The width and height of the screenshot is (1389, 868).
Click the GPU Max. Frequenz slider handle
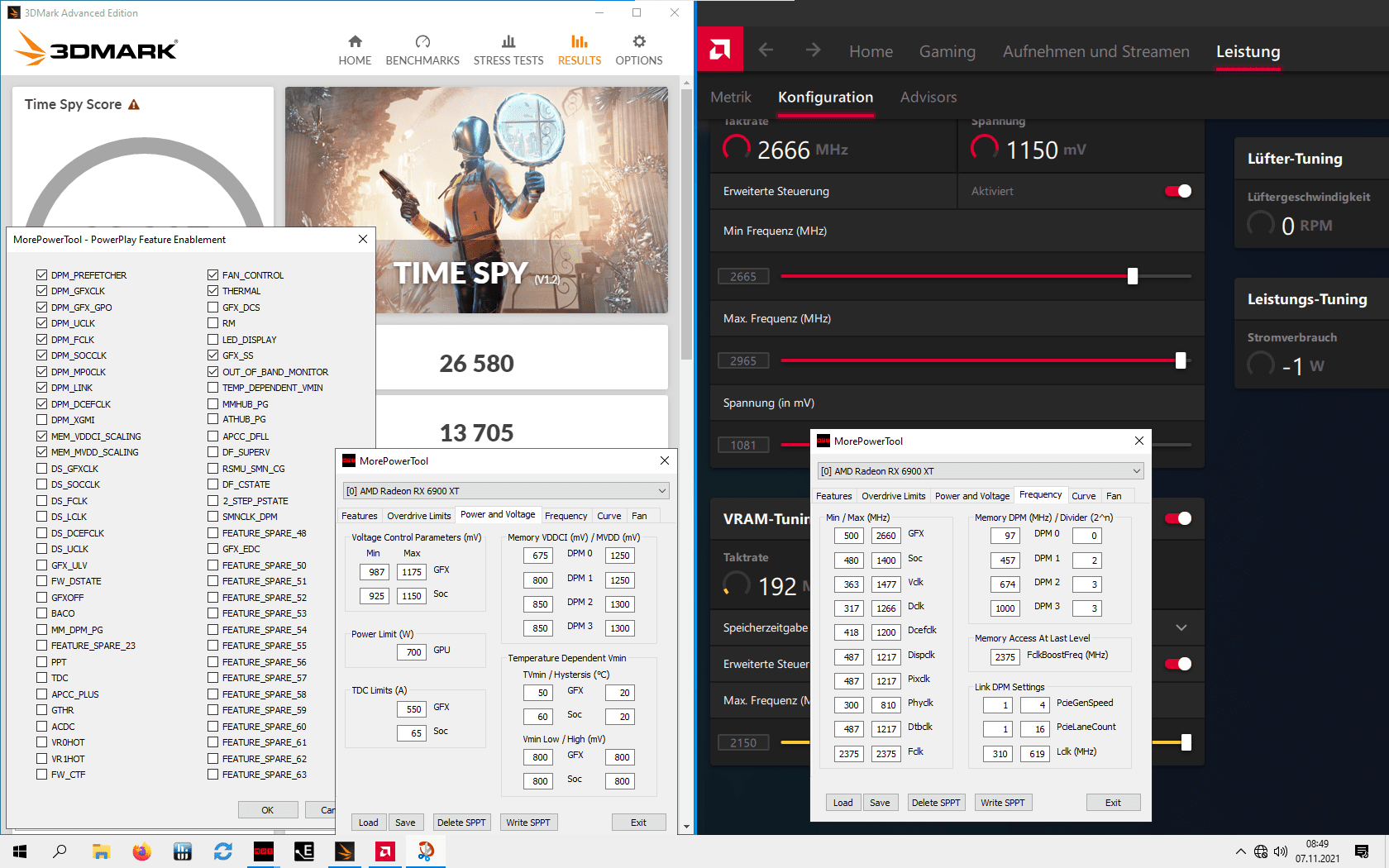click(1181, 360)
